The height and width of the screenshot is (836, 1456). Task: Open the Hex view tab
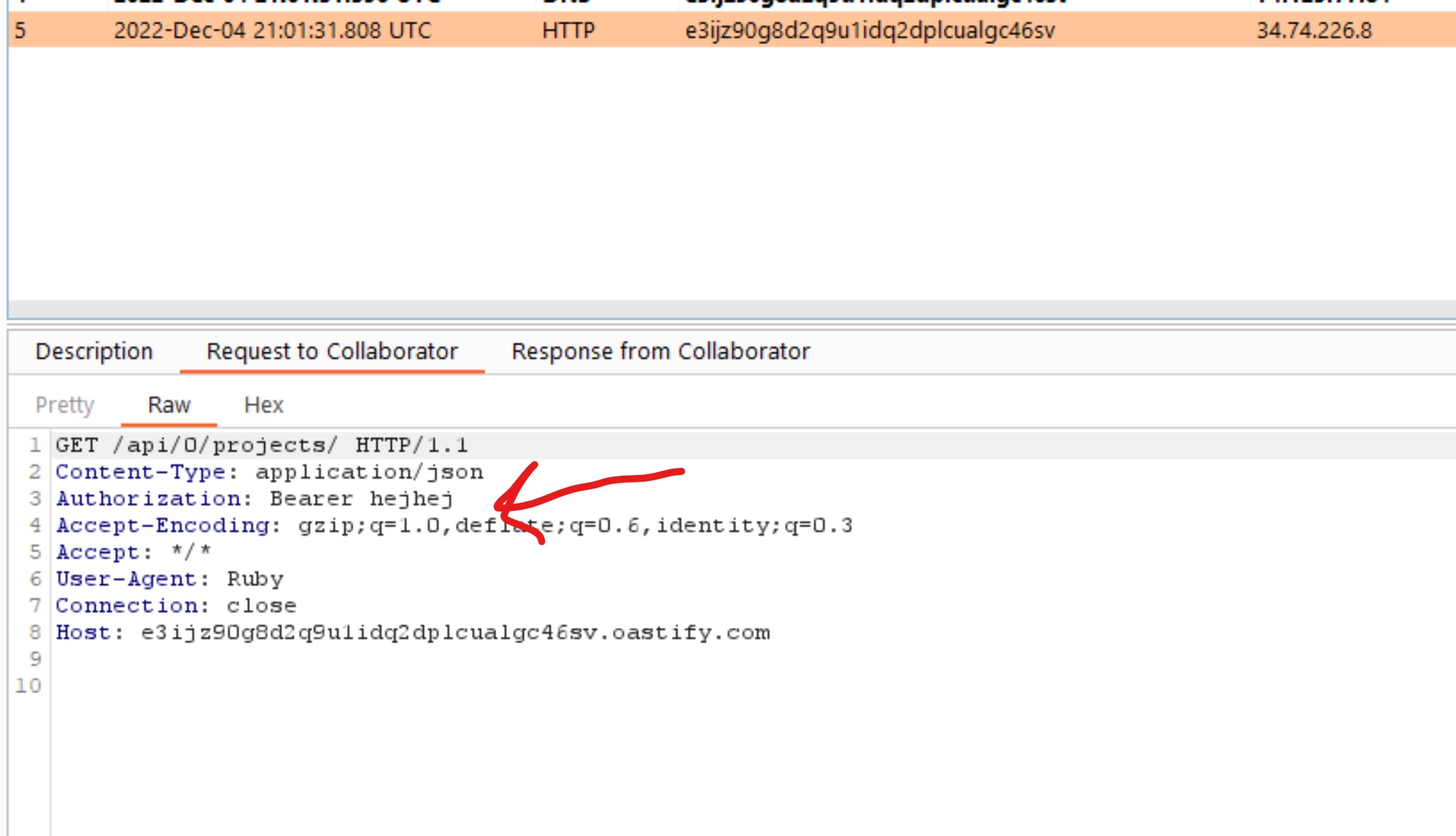tap(263, 405)
